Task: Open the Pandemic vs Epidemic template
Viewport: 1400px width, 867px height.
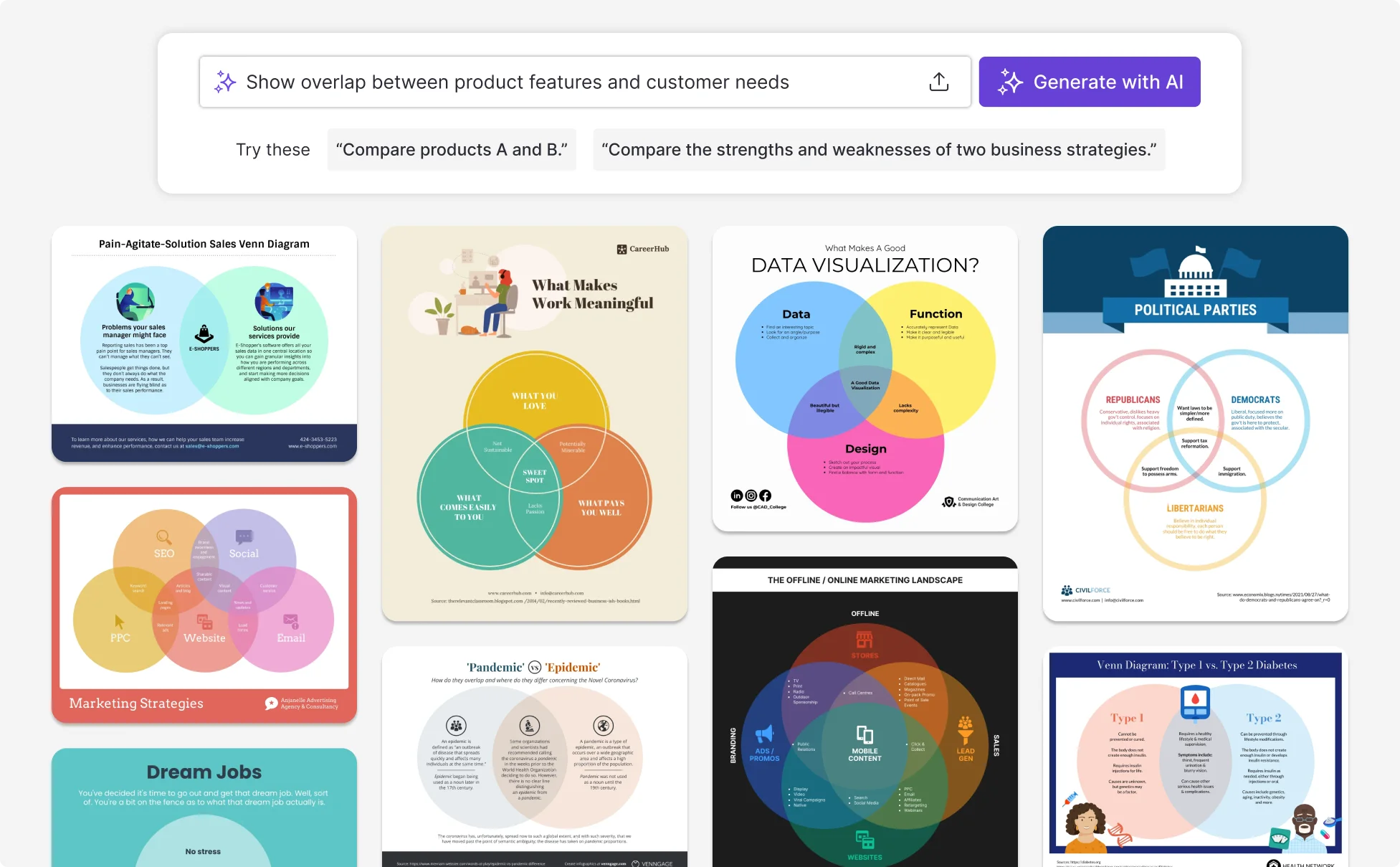Action: [535, 757]
